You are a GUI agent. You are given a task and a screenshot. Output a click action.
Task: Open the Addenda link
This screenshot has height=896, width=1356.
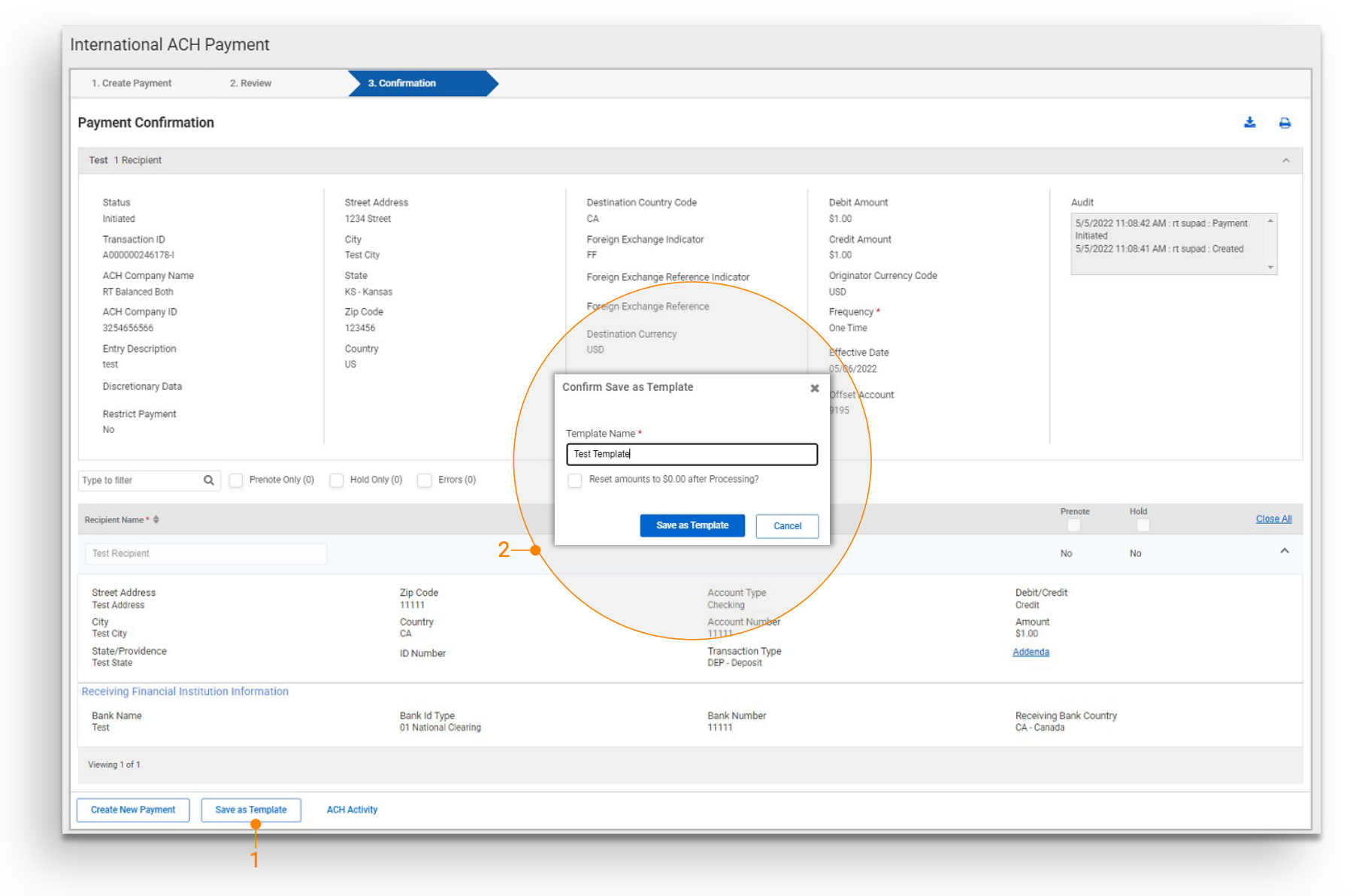[1030, 652]
